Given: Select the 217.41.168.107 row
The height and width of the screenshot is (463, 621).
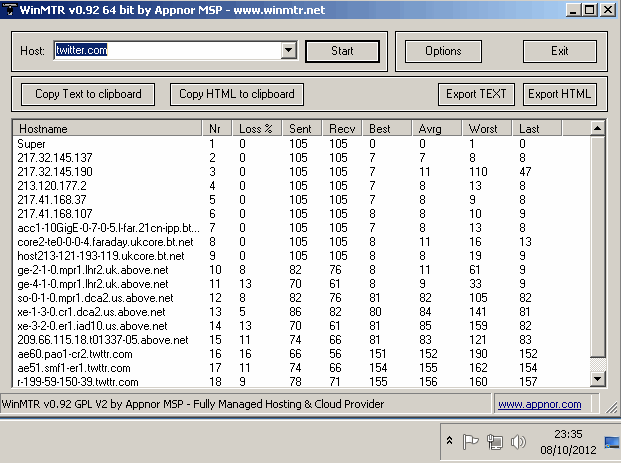Looking at the screenshot, I should [302, 213].
